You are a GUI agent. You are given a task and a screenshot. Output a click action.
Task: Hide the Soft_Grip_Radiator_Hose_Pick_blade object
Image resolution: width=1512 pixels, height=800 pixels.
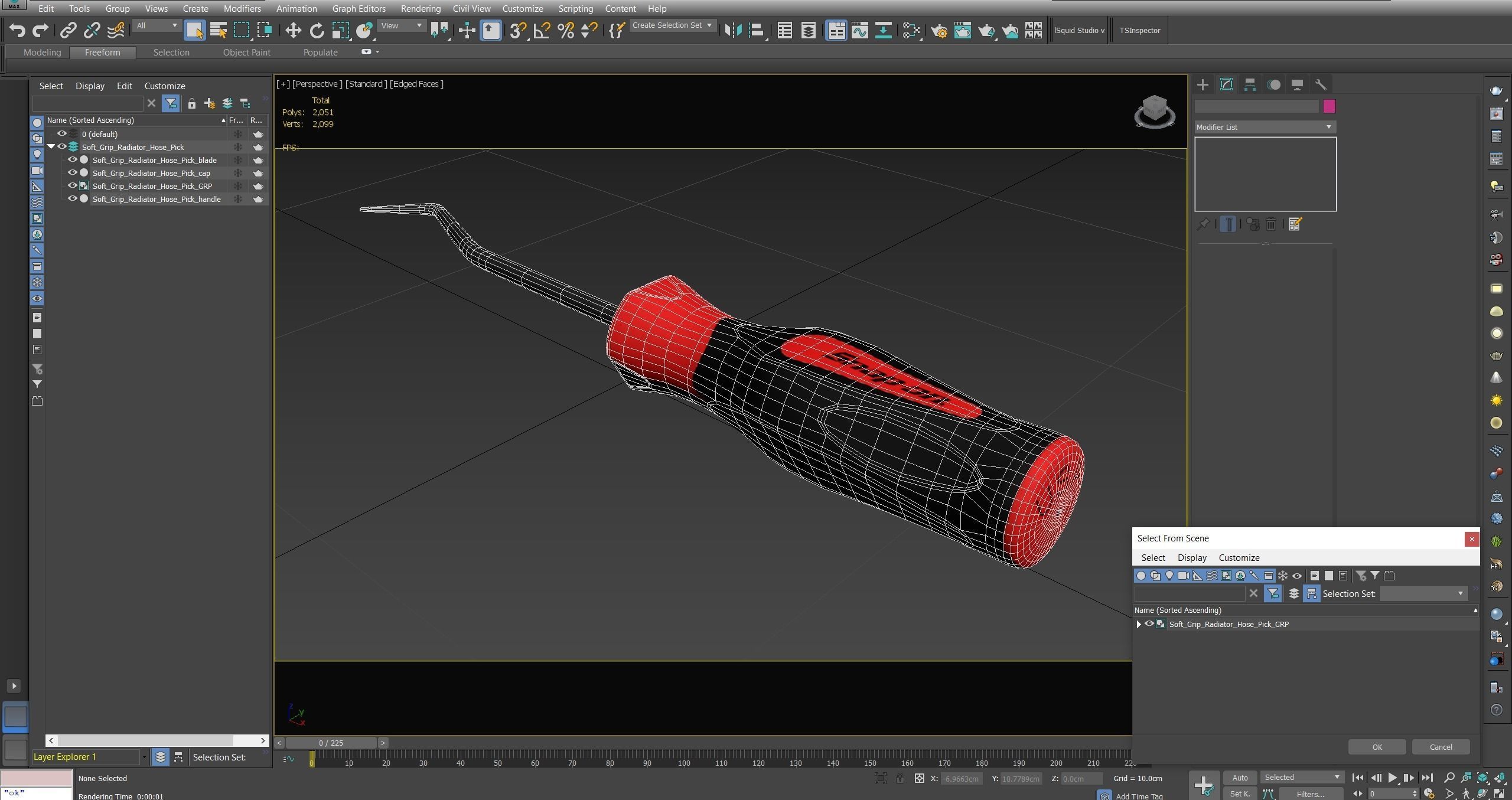[x=73, y=160]
